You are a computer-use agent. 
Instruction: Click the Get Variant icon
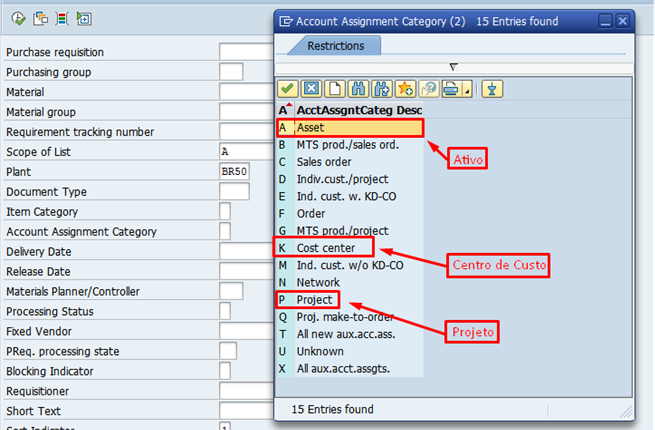click(38, 18)
